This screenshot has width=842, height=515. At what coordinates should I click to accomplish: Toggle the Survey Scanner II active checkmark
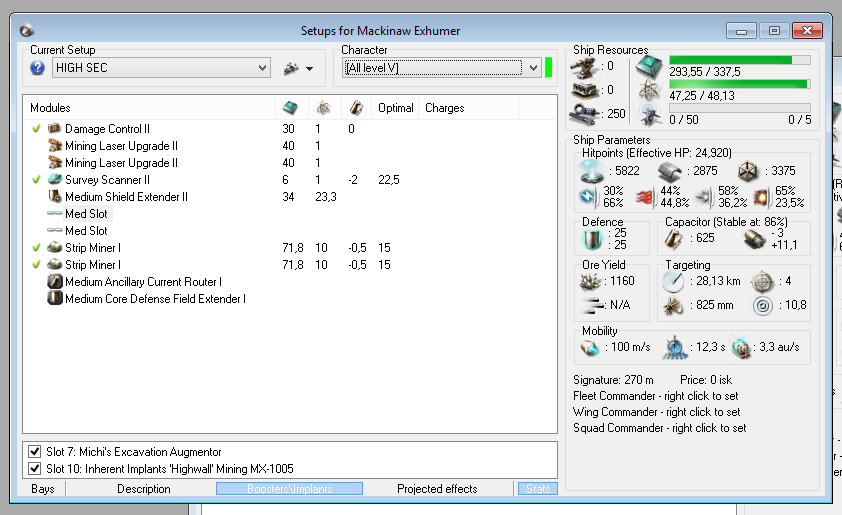tap(37, 179)
